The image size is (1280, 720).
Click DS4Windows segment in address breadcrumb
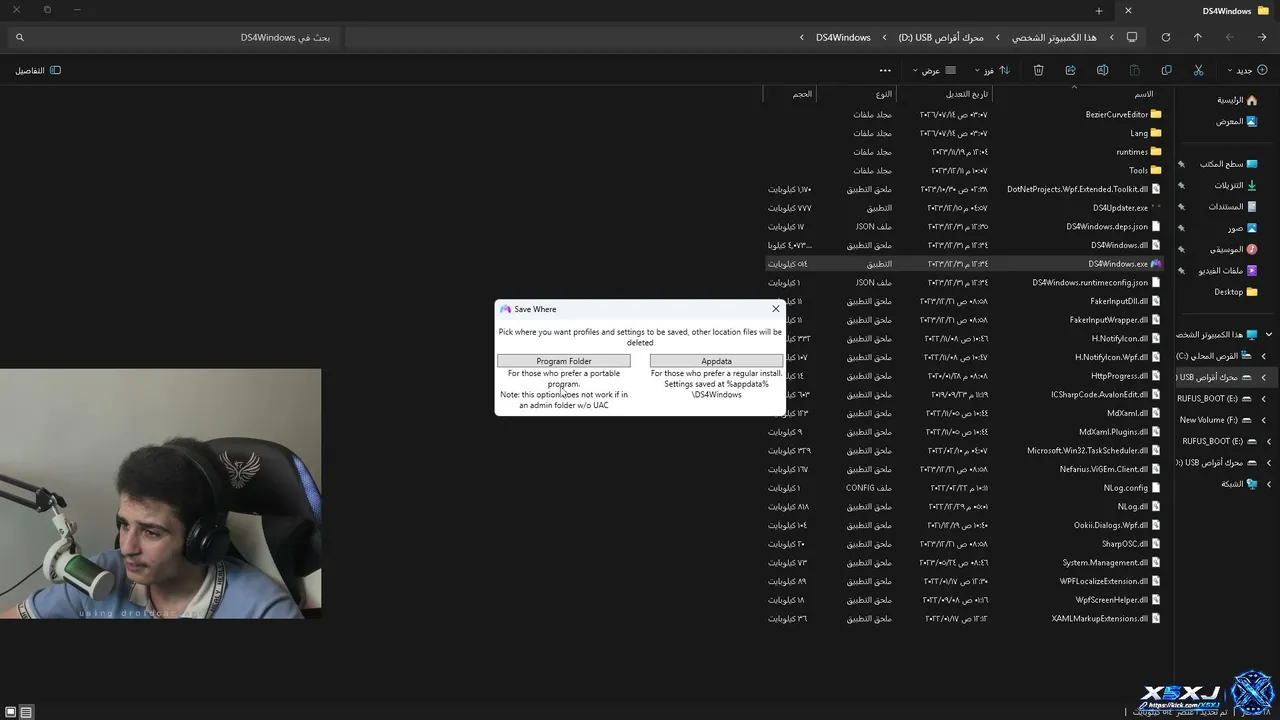tap(843, 37)
